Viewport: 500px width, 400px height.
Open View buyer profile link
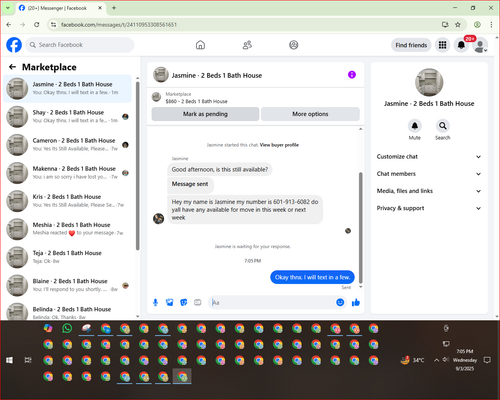(x=279, y=145)
